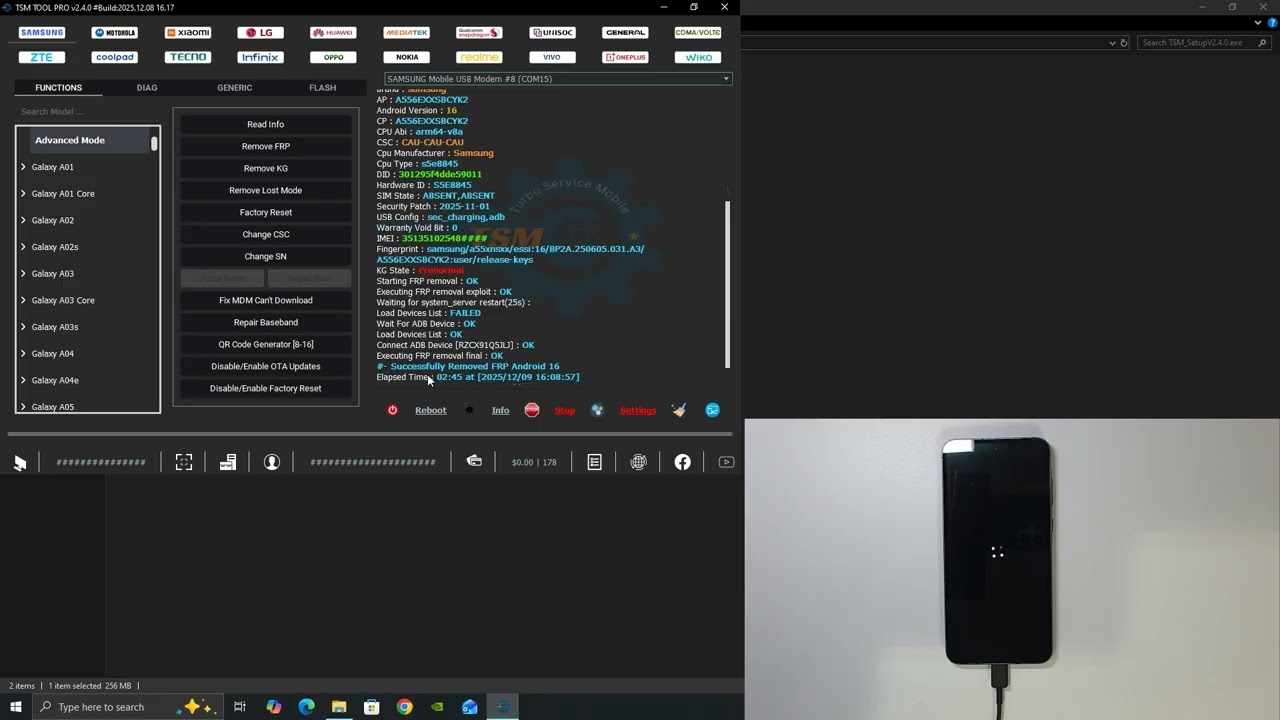Click the Remove KG button
Viewport: 1280px width, 720px height.
coord(266,168)
